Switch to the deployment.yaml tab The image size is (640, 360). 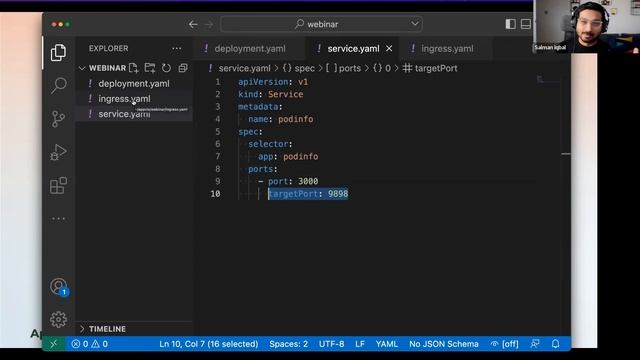[249, 49]
